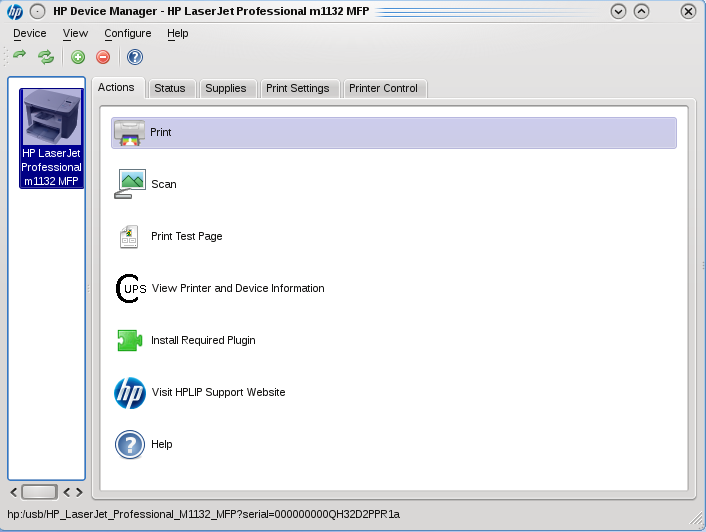Open help contents via toolbar question-mark icon

click(x=135, y=57)
